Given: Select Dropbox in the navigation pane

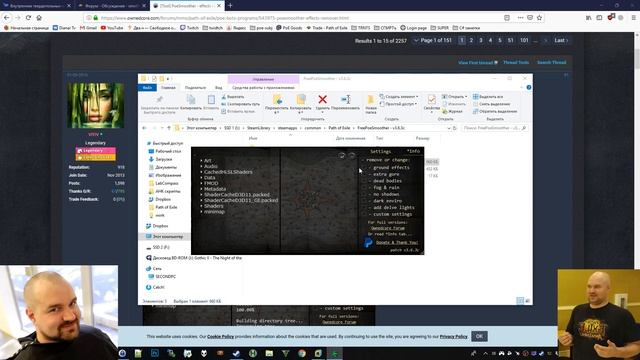Looking at the screenshot, I should click(x=157, y=226).
